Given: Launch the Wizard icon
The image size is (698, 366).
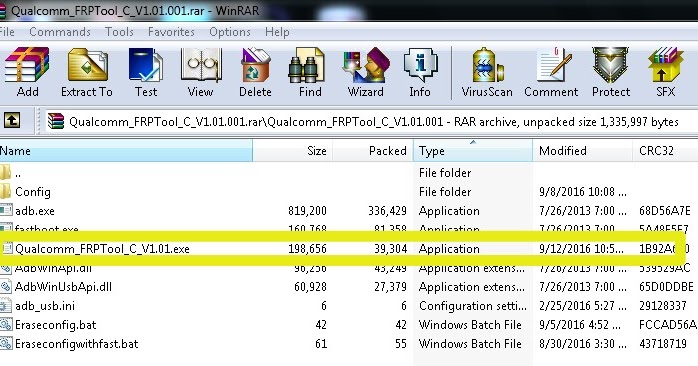Looking at the screenshot, I should pos(365,65).
